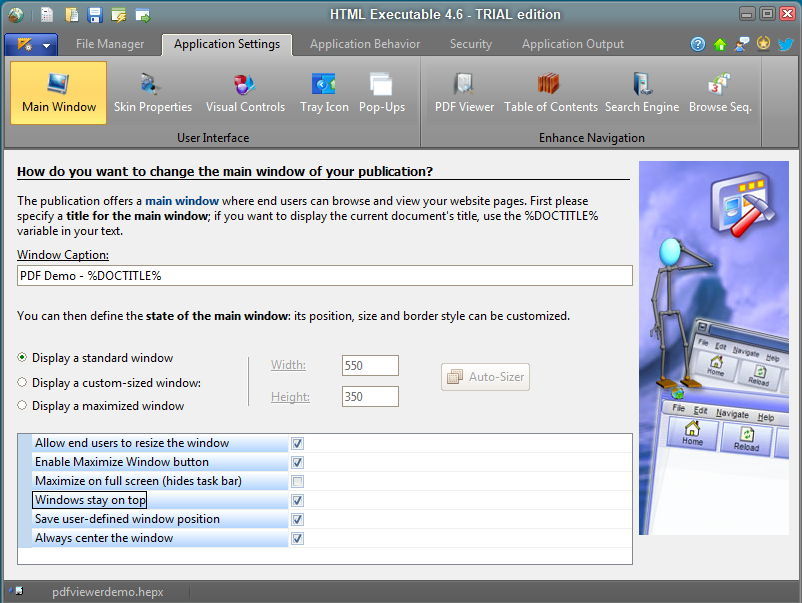The width and height of the screenshot is (802, 603).
Task: Click 'Save user-defined window position' label
Action: 127,519
